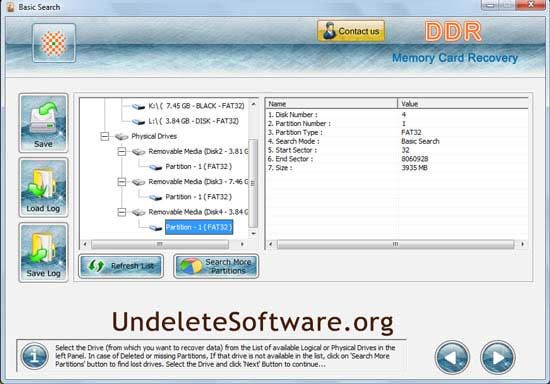Image resolution: width=550 pixels, height=384 pixels.
Task: Click the 'Basic Search' value cell
Action: (x=420, y=141)
